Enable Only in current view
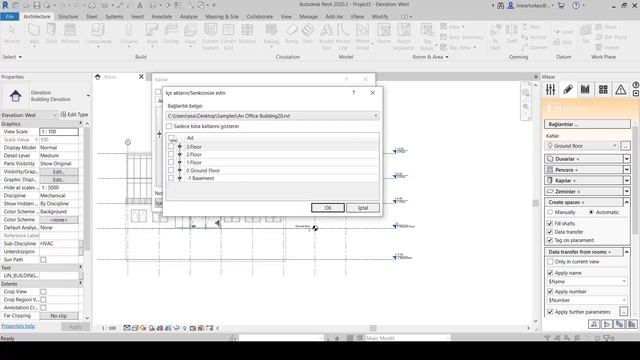The width and height of the screenshot is (640, 360). tap(550, 262)
